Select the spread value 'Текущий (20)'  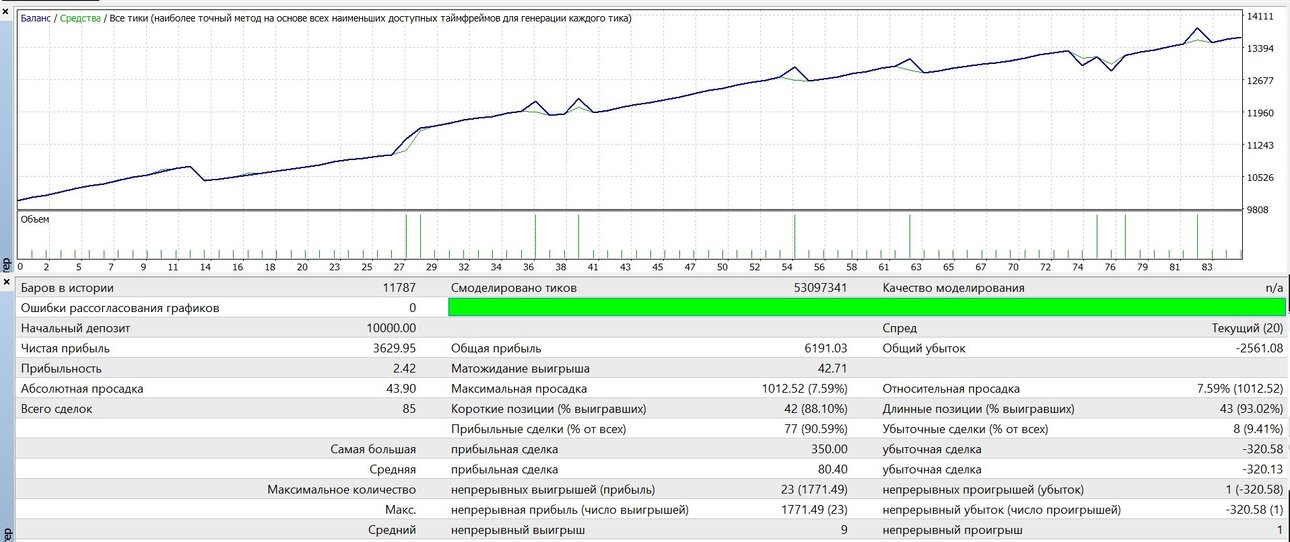coord(1247,328)
